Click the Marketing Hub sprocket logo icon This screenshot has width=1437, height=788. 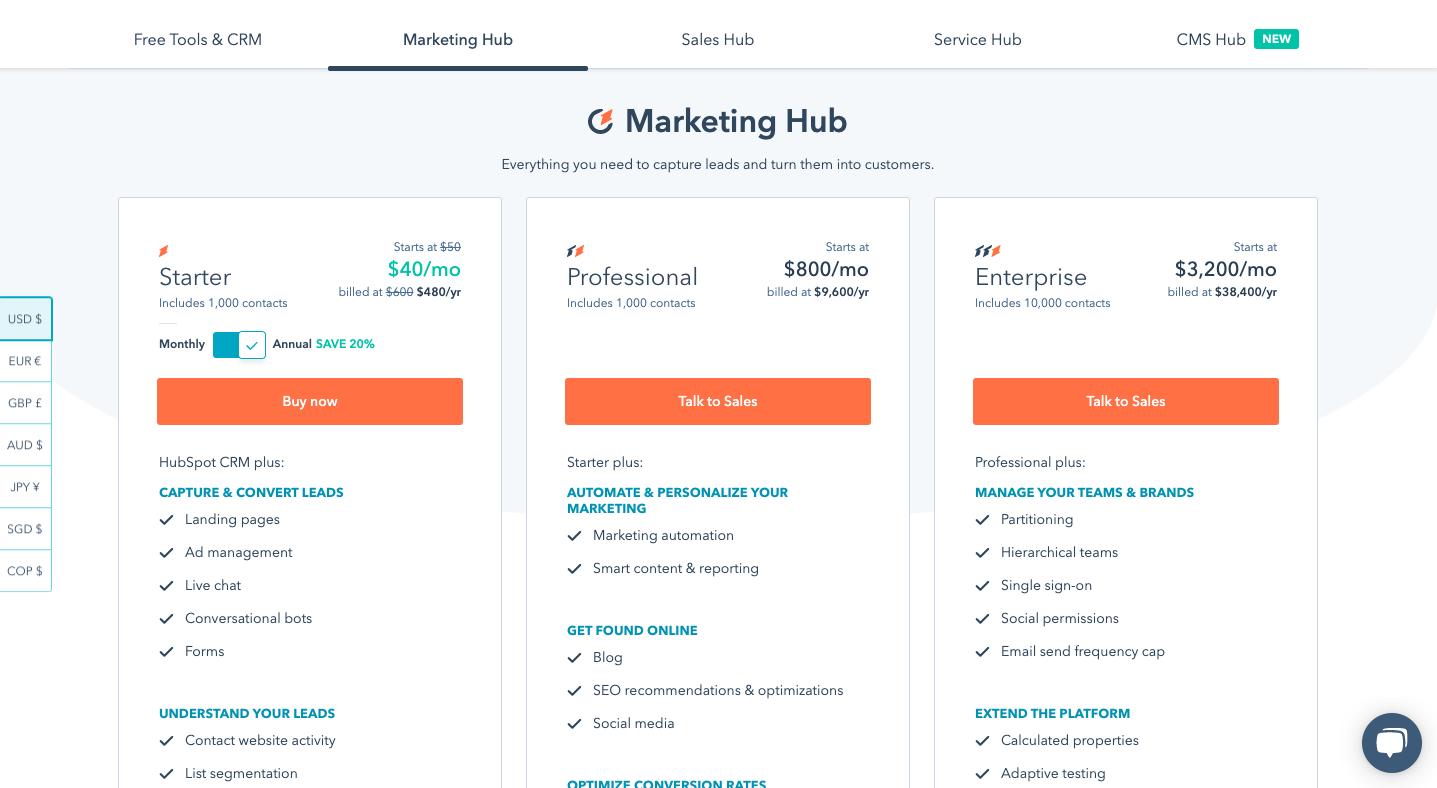pos(600,121)
